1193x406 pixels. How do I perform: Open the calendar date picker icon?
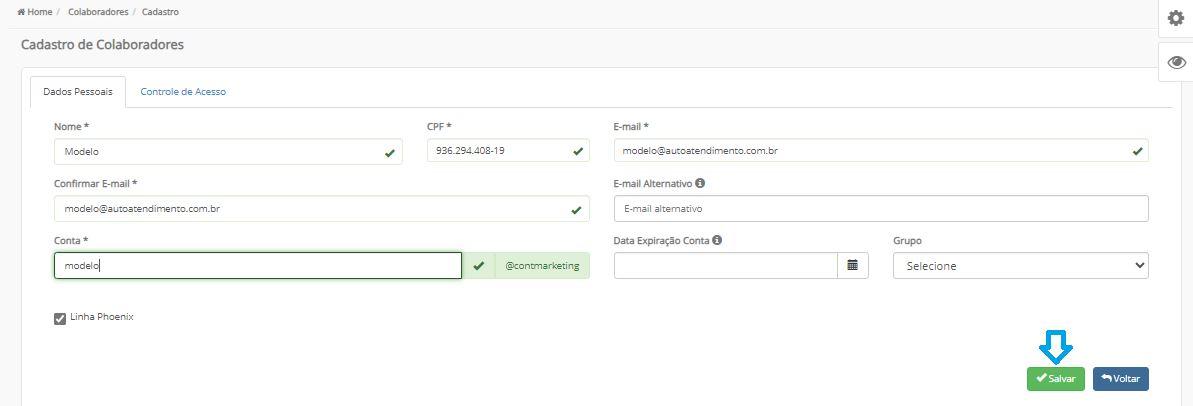(853, 265)
